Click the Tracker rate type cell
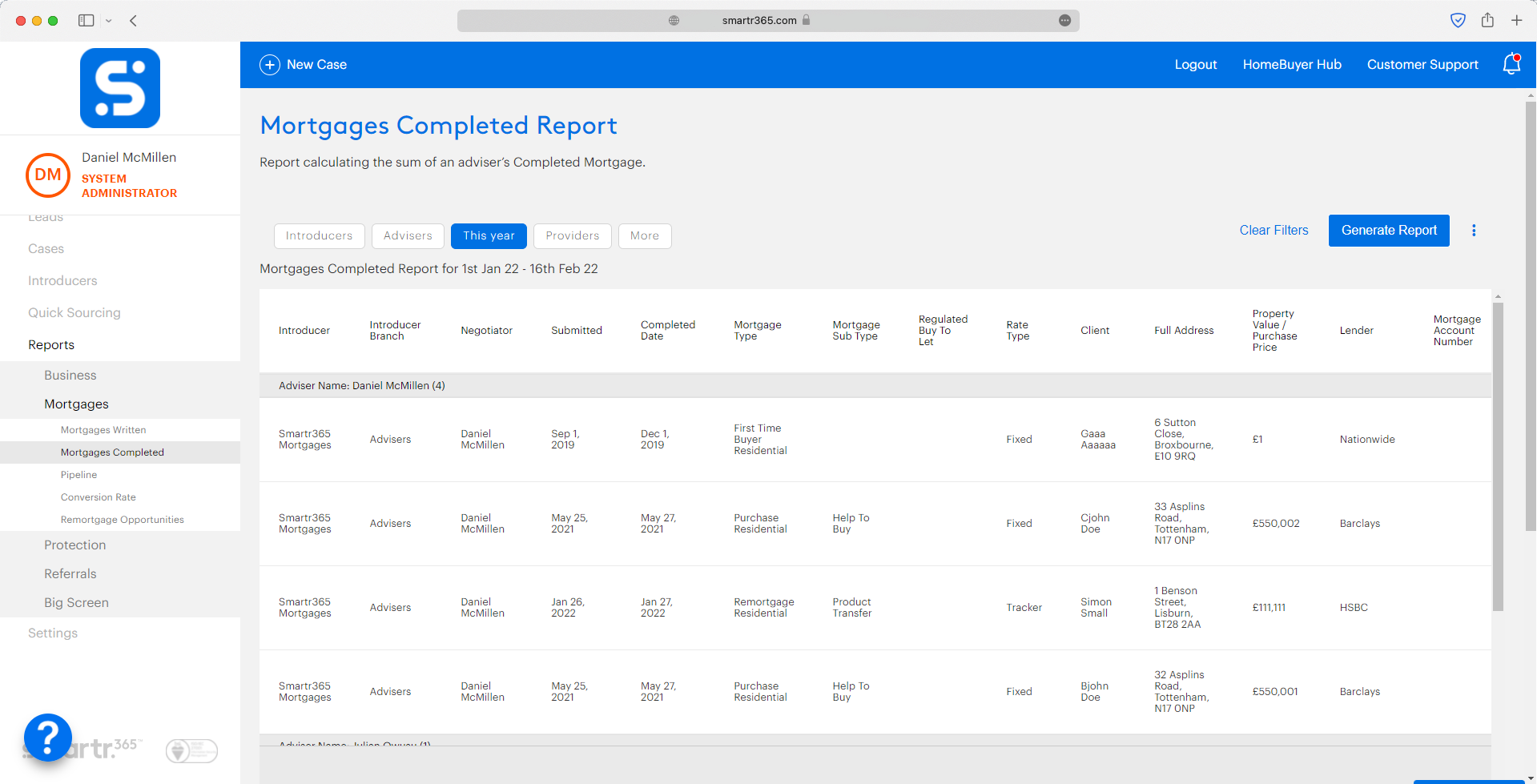 point(1024,608)
